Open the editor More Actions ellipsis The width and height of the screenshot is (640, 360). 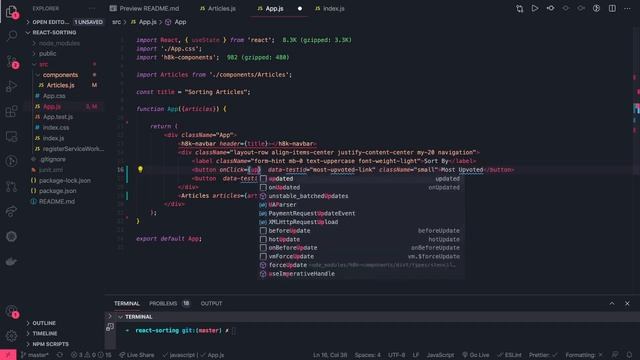coord(627,8)
